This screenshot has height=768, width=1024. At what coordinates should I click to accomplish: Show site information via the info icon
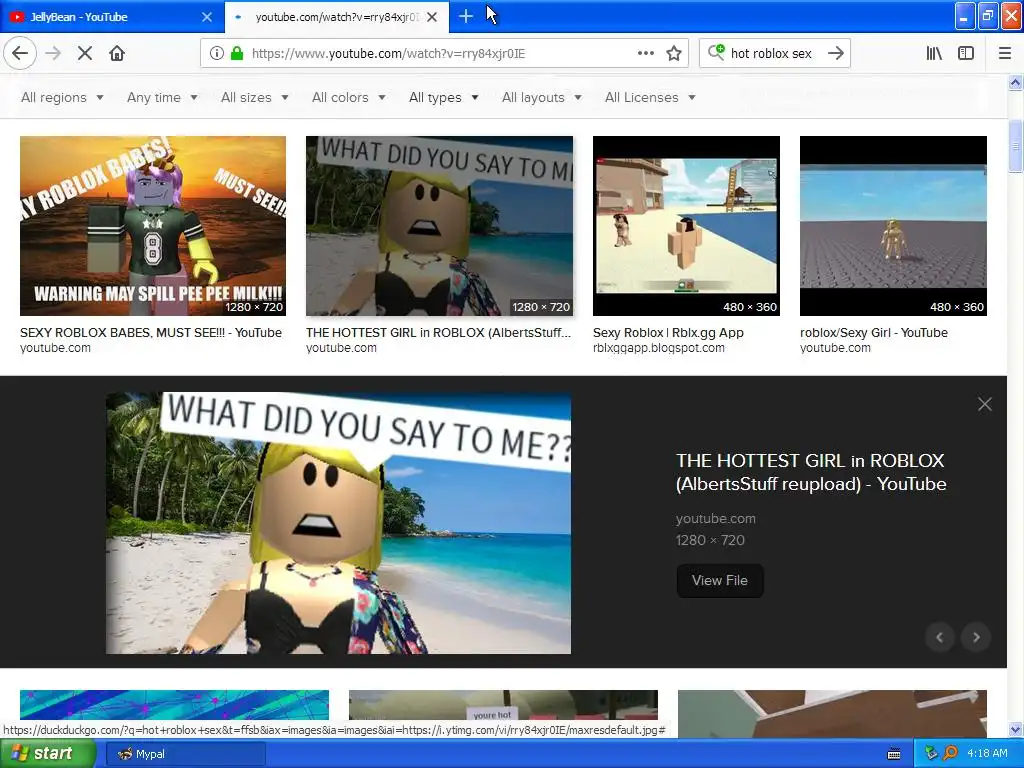click(217, 53)
